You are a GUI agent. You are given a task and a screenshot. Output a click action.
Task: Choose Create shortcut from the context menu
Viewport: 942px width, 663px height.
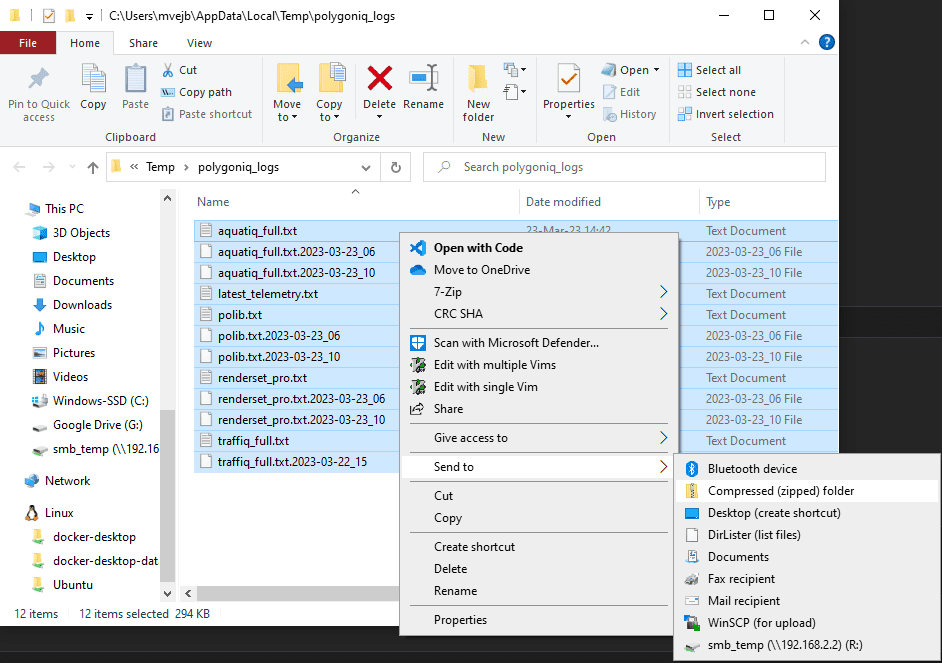coord(474,546)
